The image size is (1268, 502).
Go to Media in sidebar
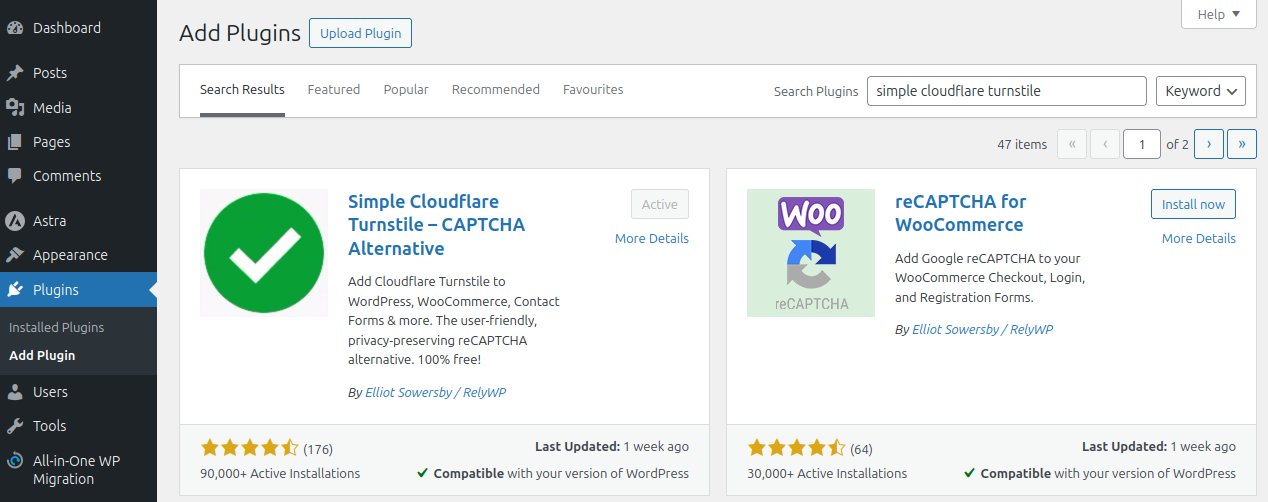click(78, 108)
